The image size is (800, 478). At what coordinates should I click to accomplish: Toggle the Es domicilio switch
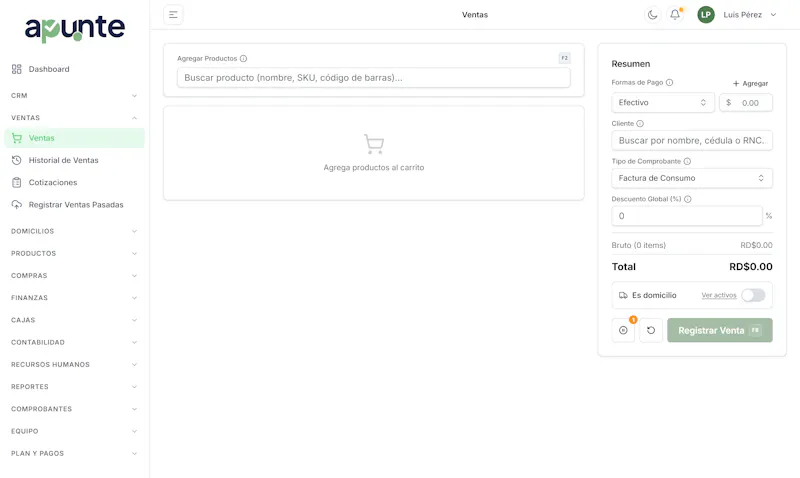click(x=754, y=295)
